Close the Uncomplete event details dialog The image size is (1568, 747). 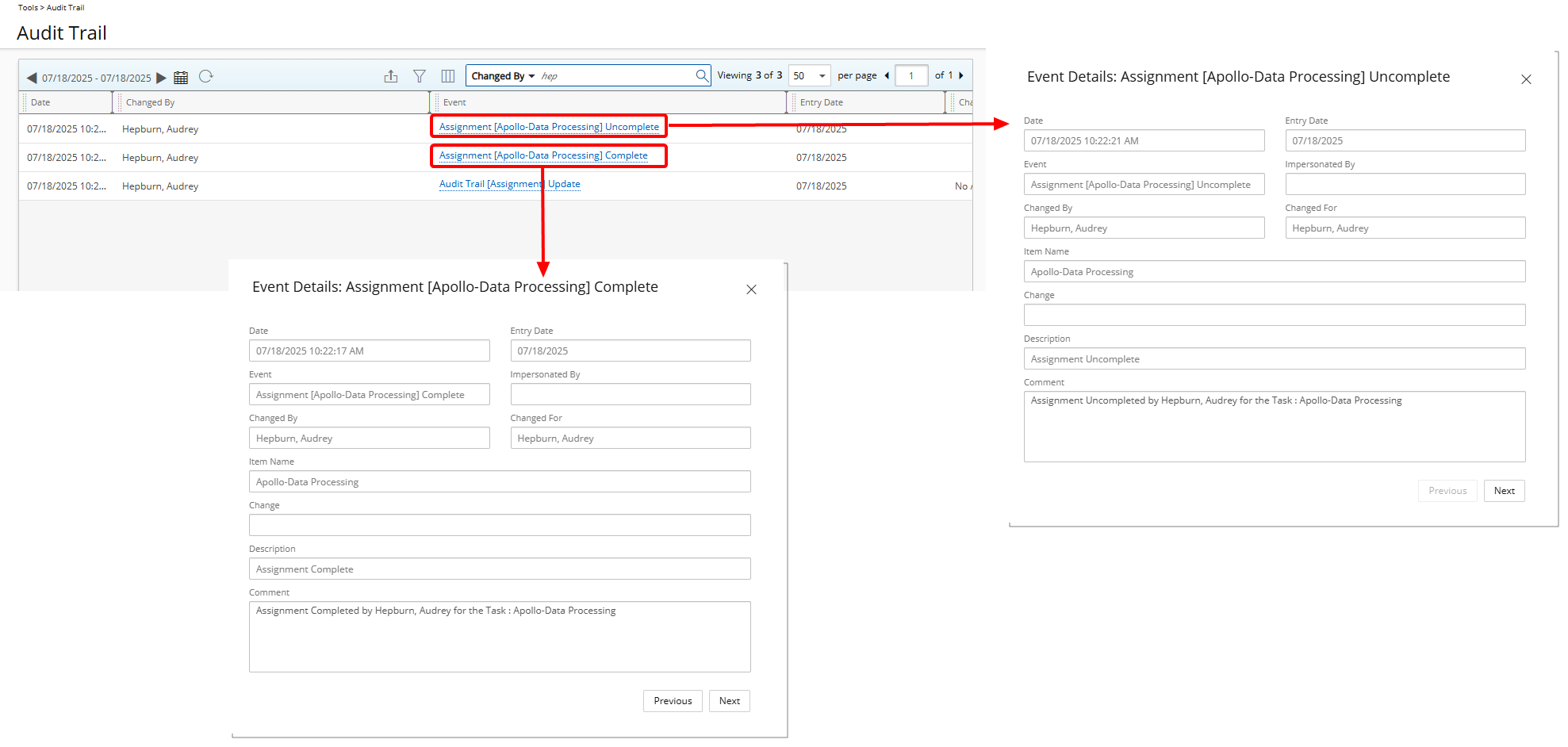(1527, 79)
